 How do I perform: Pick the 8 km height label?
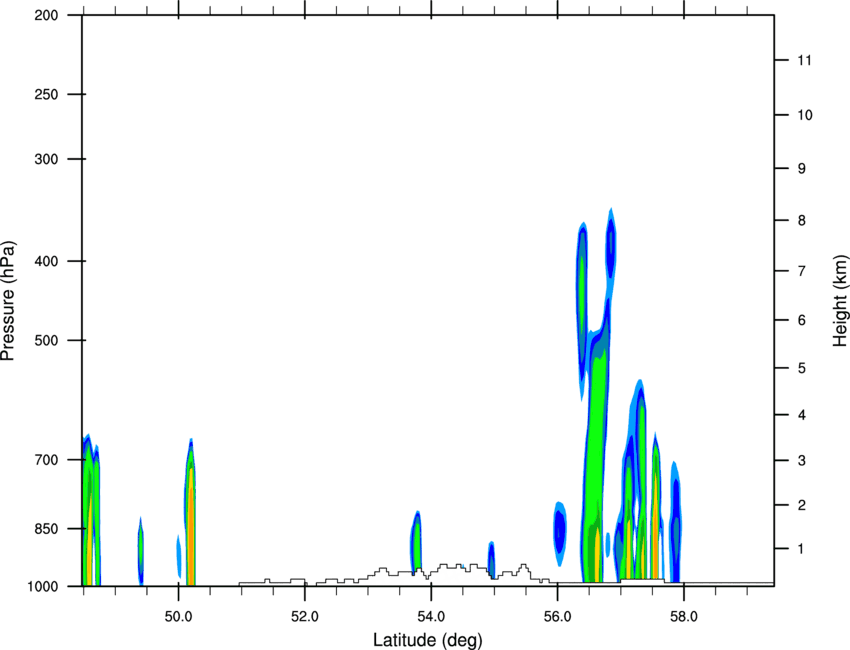tap(802, 221)
